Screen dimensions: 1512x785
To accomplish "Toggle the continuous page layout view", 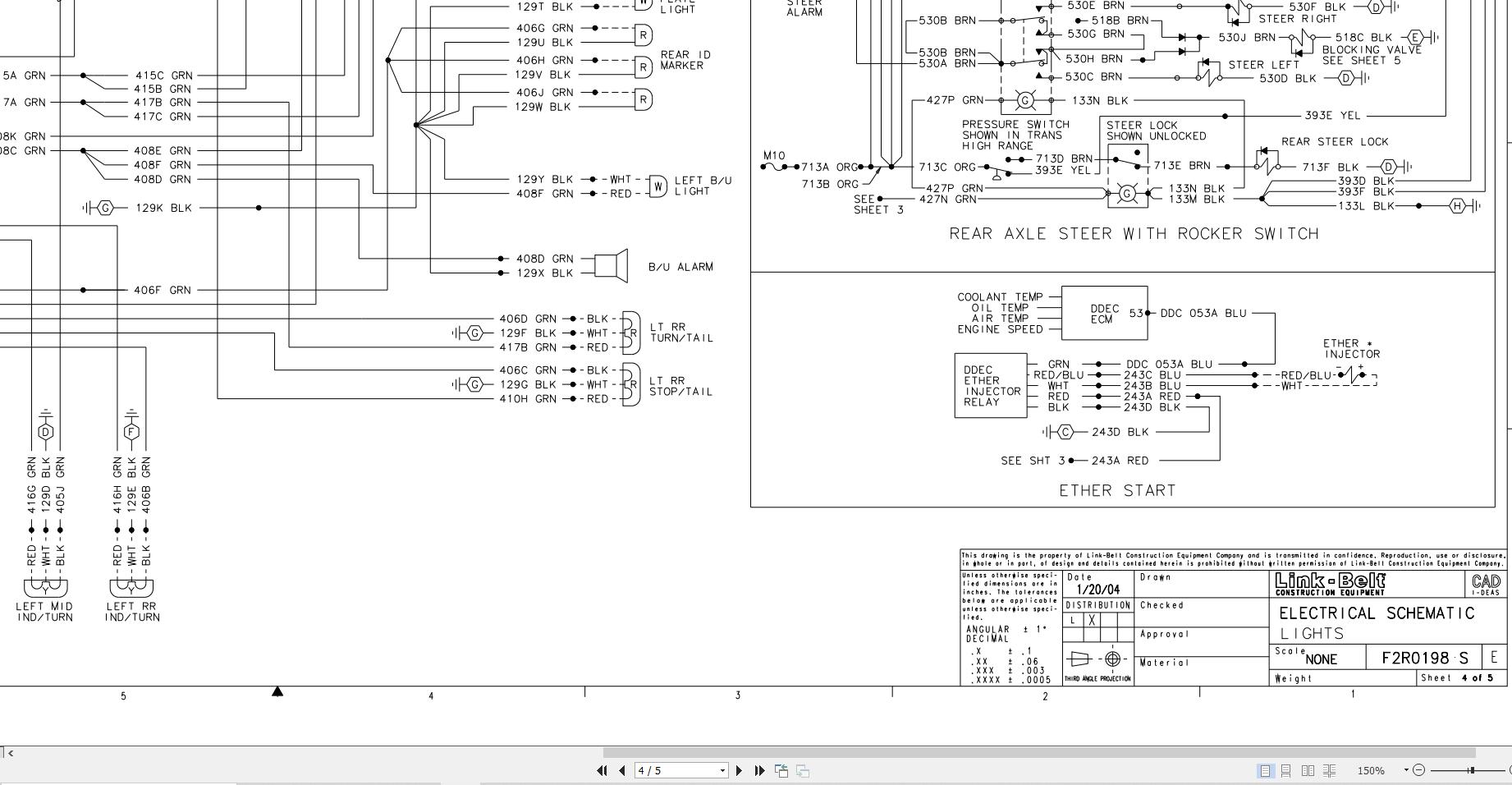I will [x=1286, y=770].
